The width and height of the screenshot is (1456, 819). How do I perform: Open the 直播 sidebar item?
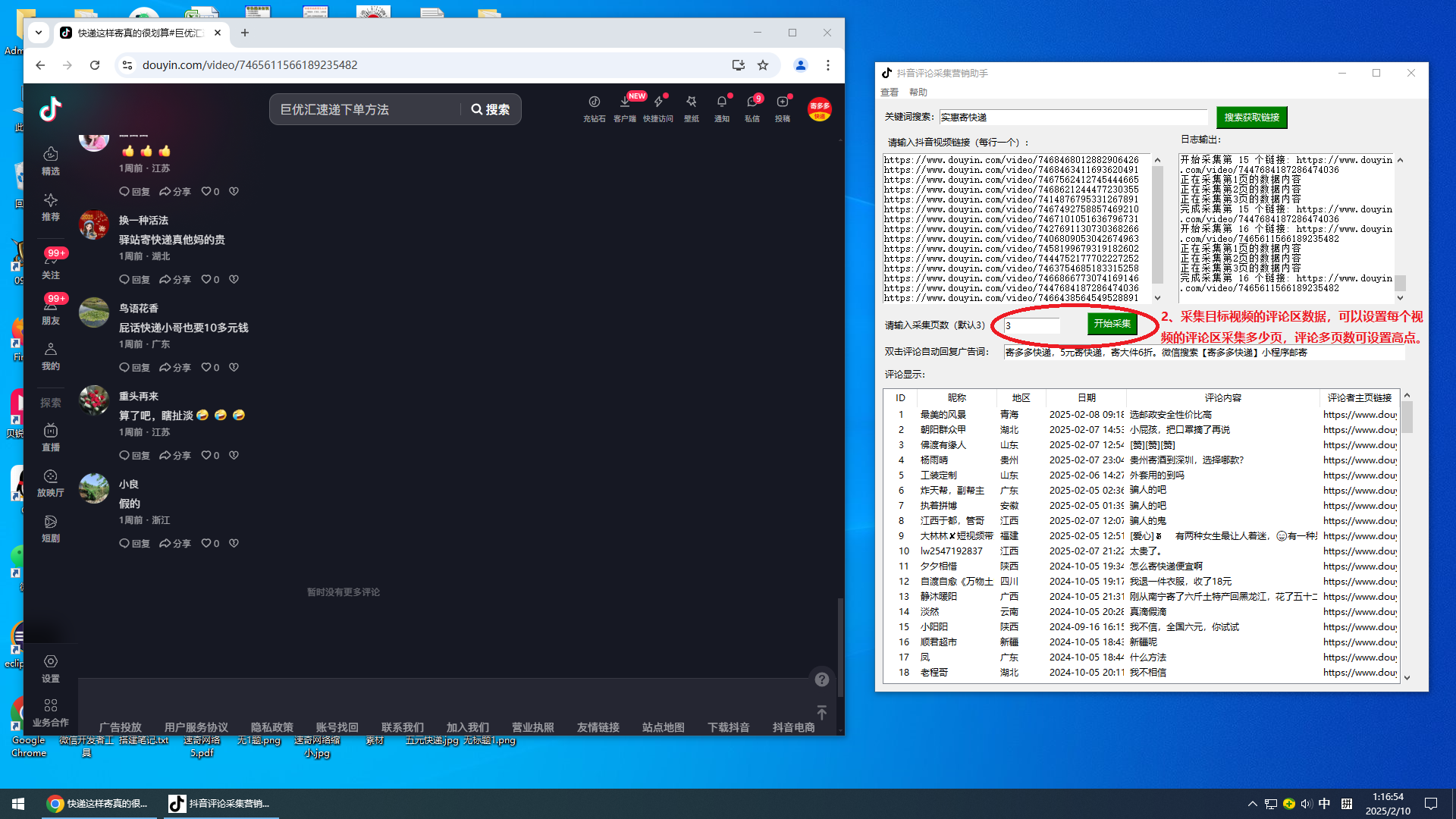click(x=51, y=438)
